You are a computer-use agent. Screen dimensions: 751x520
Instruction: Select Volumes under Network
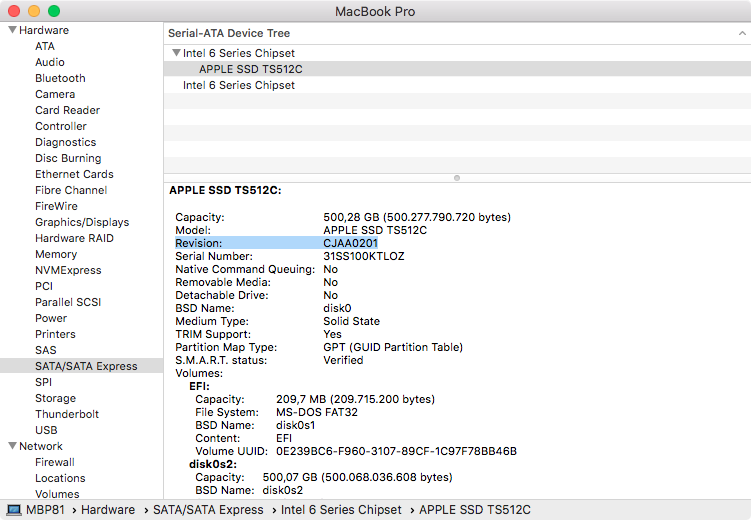tap(57, 494)
